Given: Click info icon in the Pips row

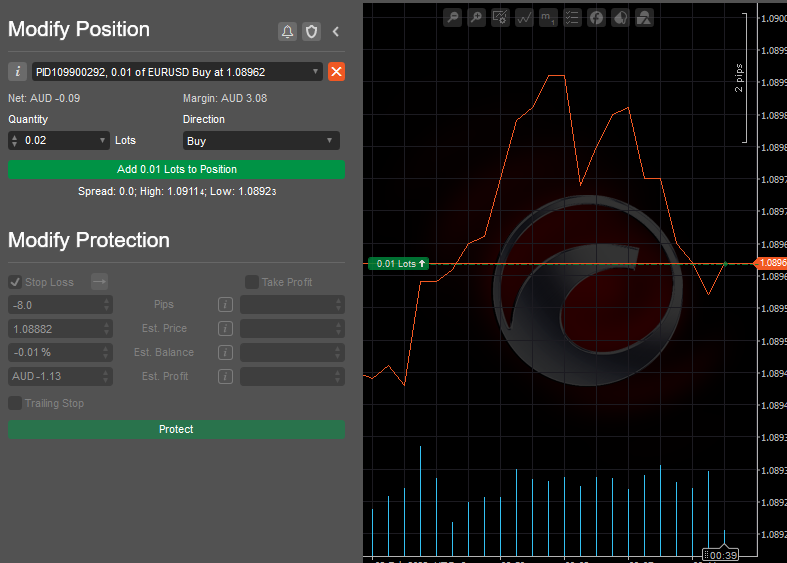Looking at the screenshot, I should coord(225,305).
